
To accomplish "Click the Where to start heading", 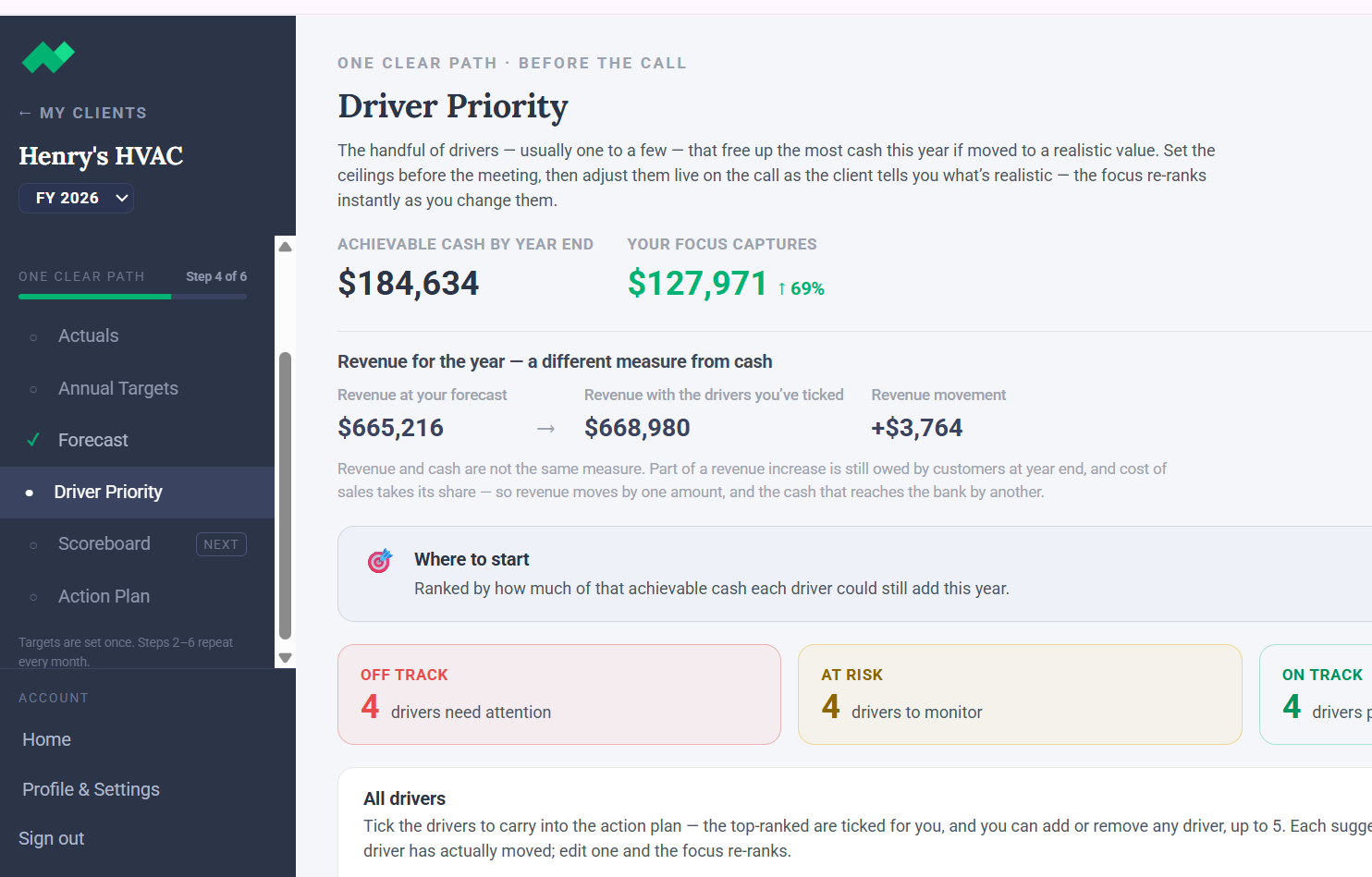I will 472,559.
